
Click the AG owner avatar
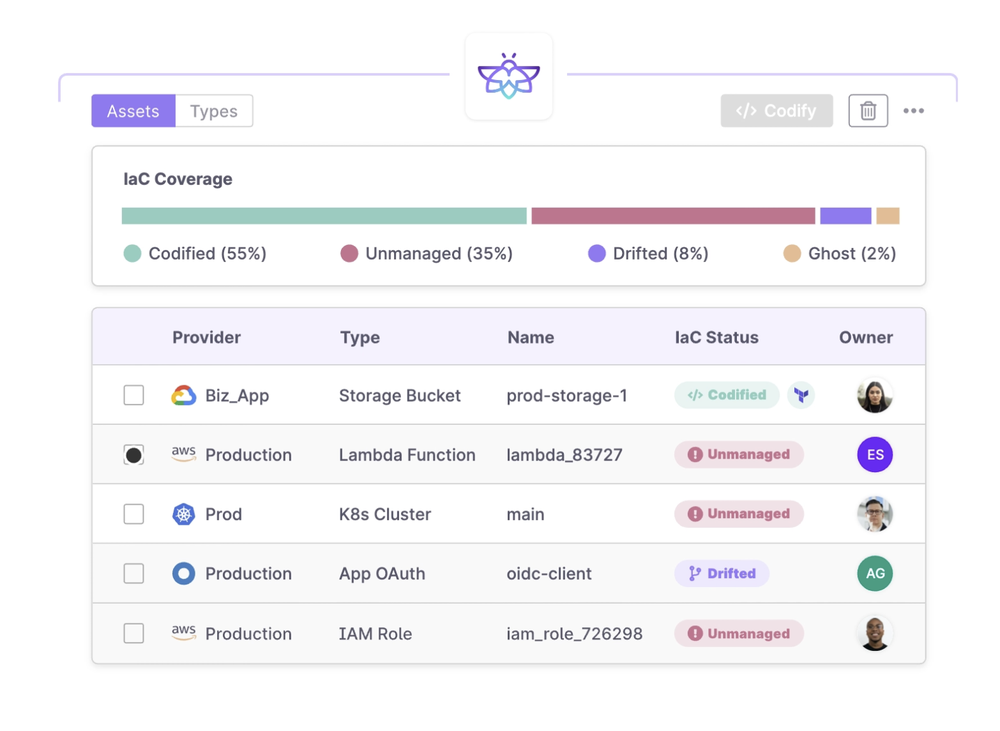(875, 573)
